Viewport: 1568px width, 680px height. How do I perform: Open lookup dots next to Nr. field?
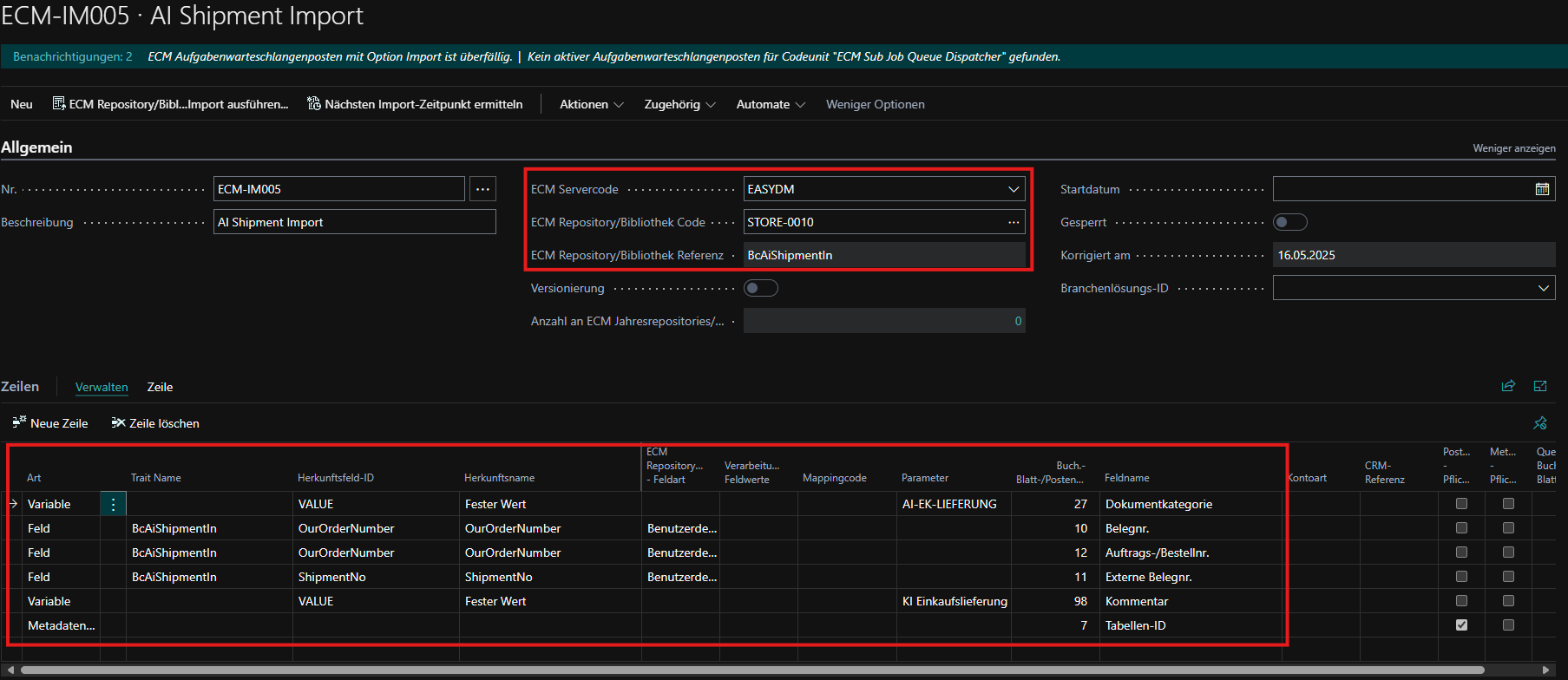point(483,189)
